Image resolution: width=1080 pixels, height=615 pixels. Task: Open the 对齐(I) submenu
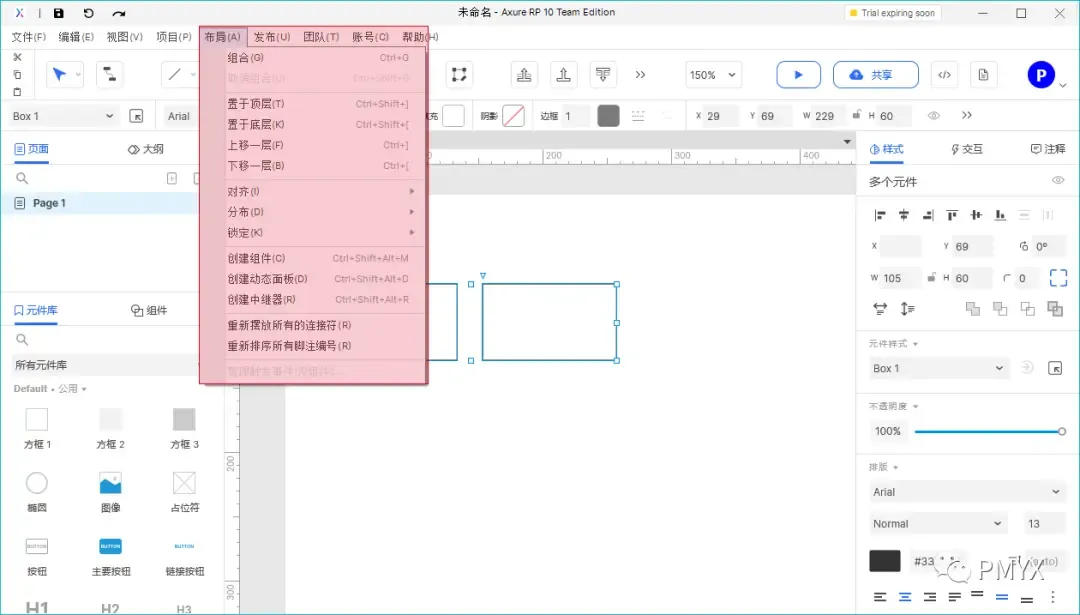318,191
